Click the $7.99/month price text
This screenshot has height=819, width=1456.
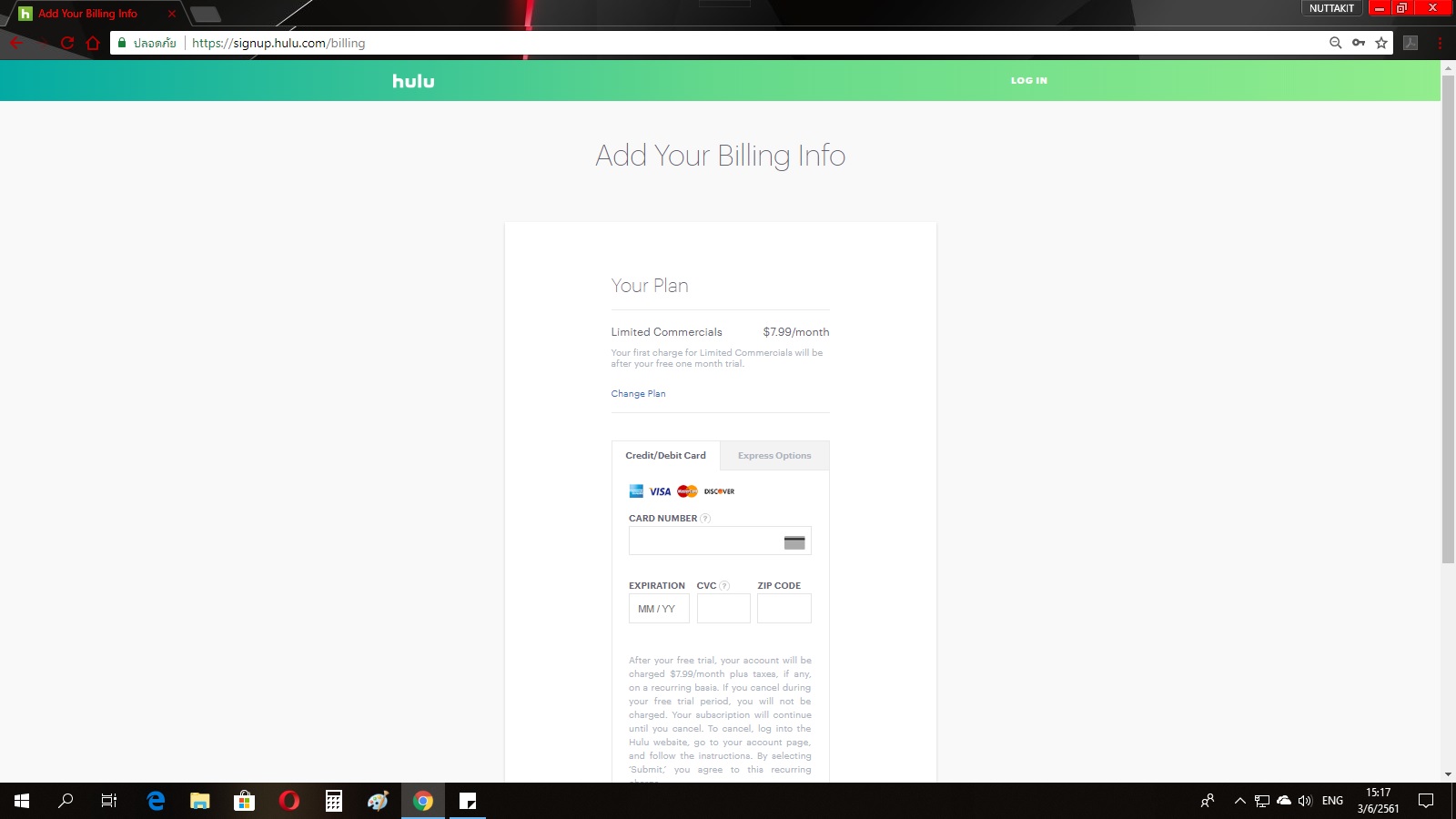(x=796, y=332)
